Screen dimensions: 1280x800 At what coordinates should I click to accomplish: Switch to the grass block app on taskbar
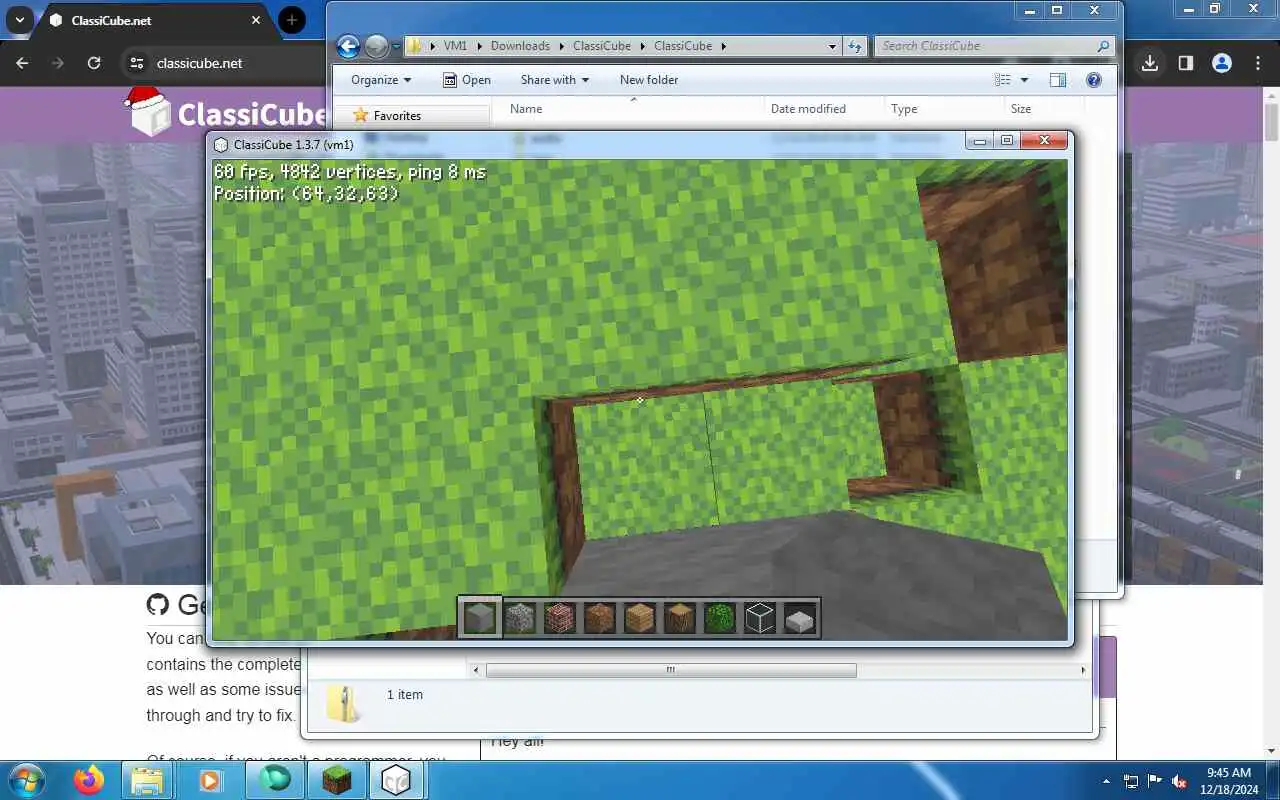[x=337, y=780]
